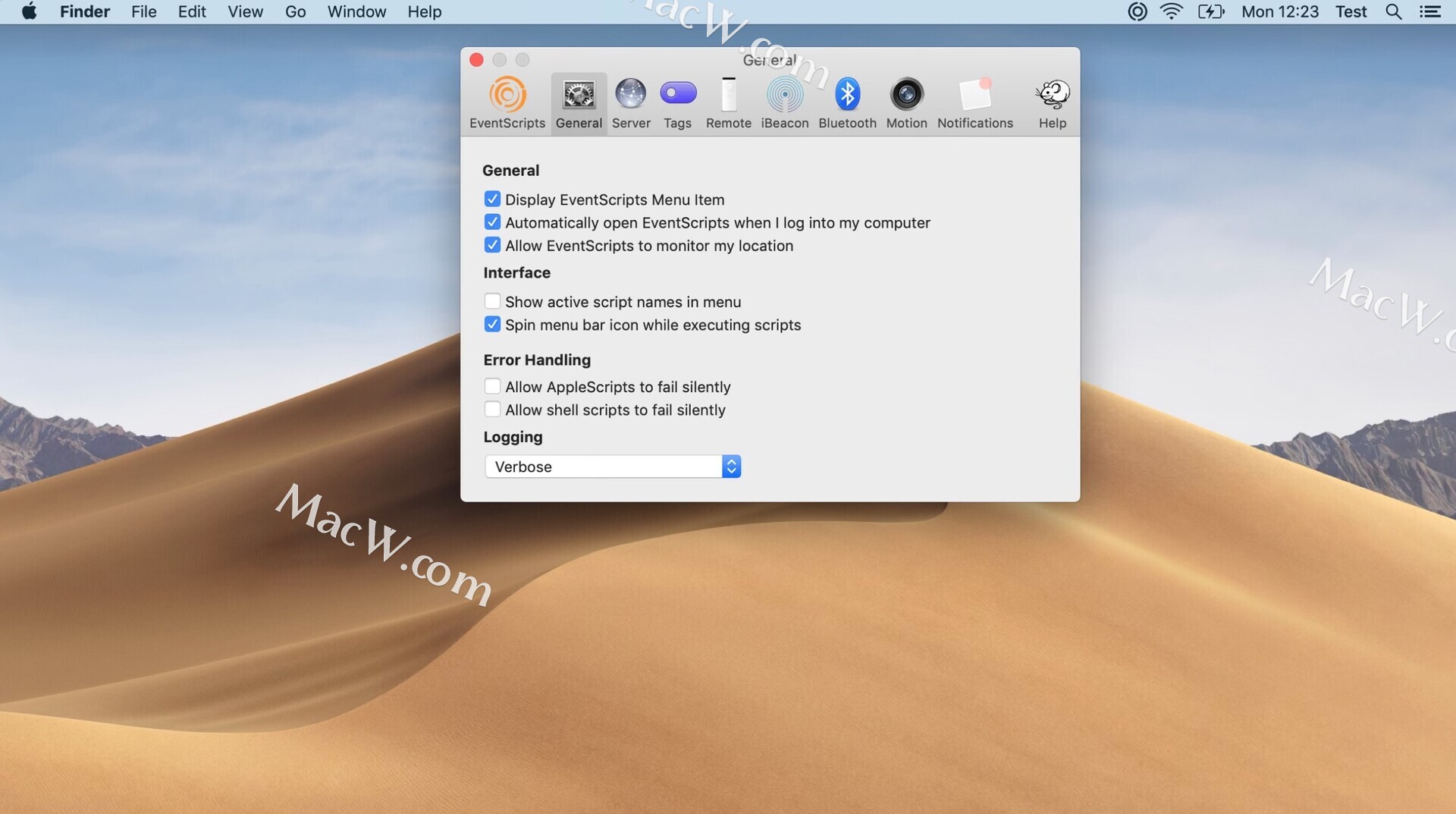Open the File menu
Screen dimensions: 1456x814
pyautogui.click(x=143, y=11)
